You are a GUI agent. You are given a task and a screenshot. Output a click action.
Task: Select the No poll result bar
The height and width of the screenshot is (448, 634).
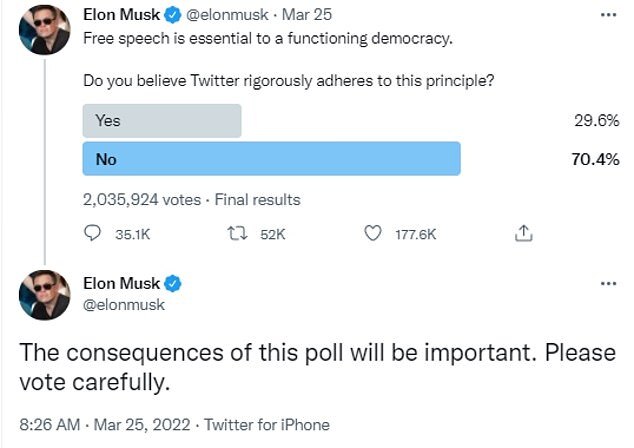click(x=272, y=158)
